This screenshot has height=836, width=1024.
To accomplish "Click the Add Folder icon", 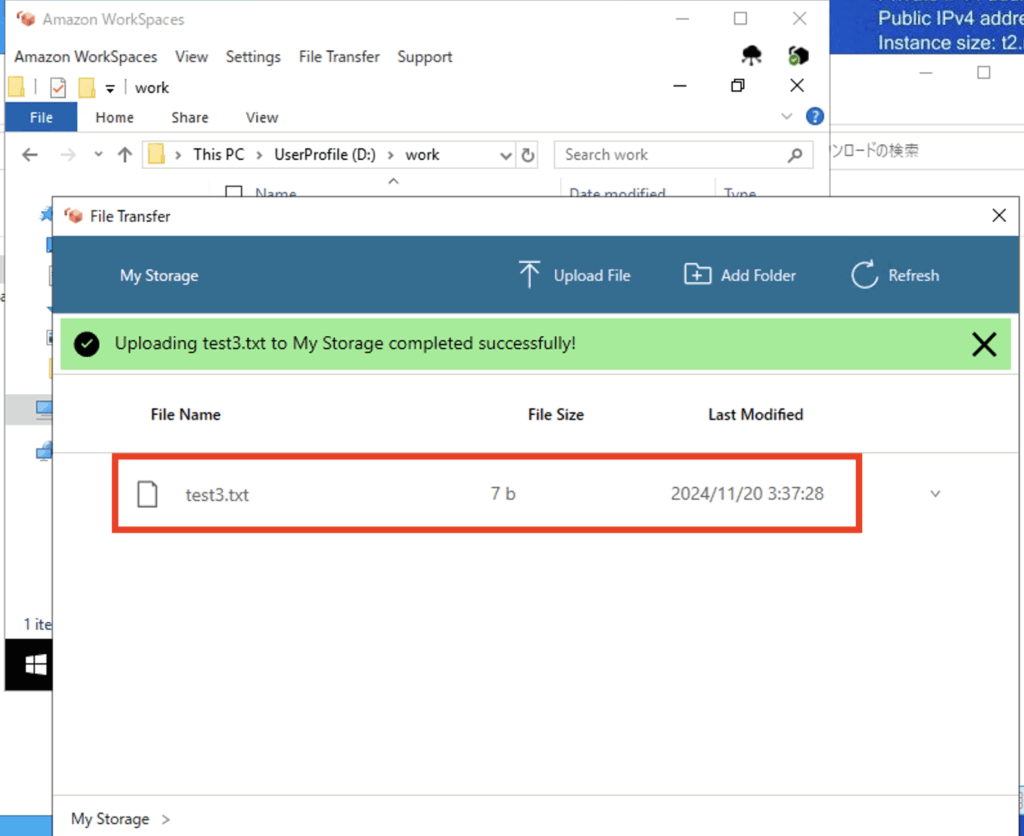I will pos(697,275).
